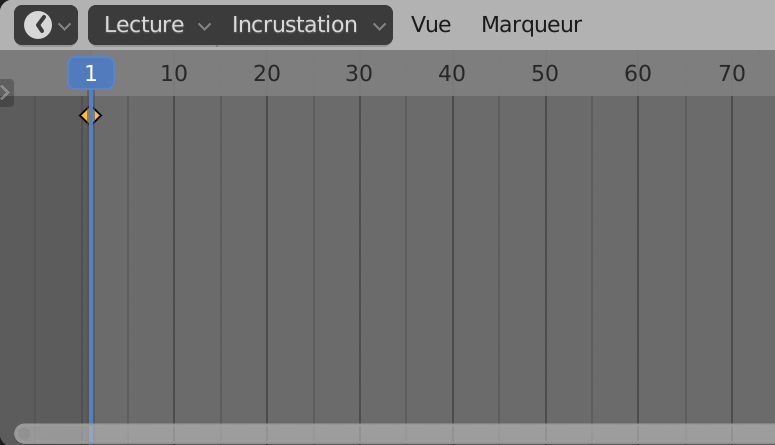Open the Vue menu
775x445 pixels.
pos(431,25)
